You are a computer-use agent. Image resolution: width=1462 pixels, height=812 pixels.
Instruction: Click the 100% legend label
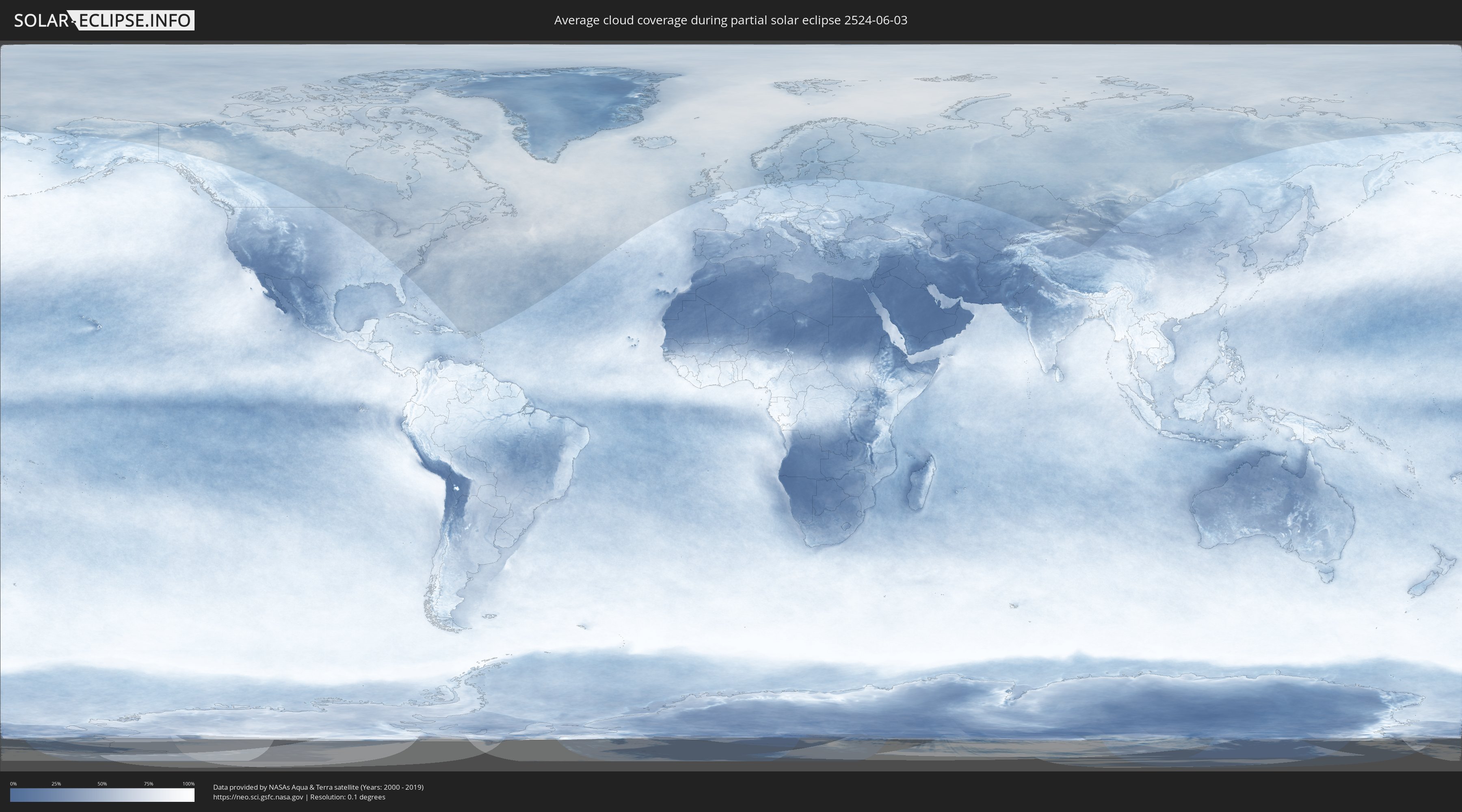point(188,784)
